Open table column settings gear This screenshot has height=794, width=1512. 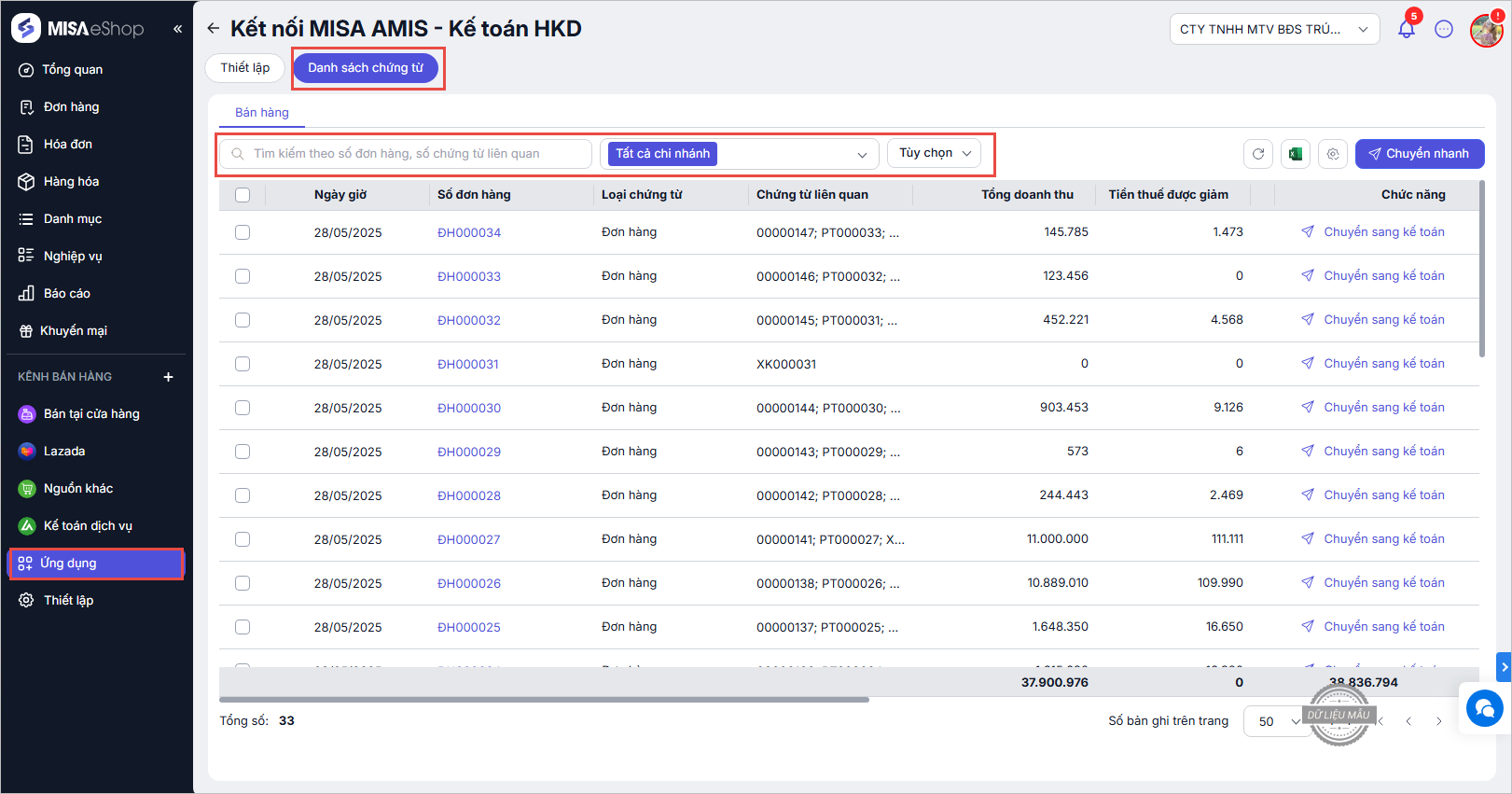(1333, 154)
